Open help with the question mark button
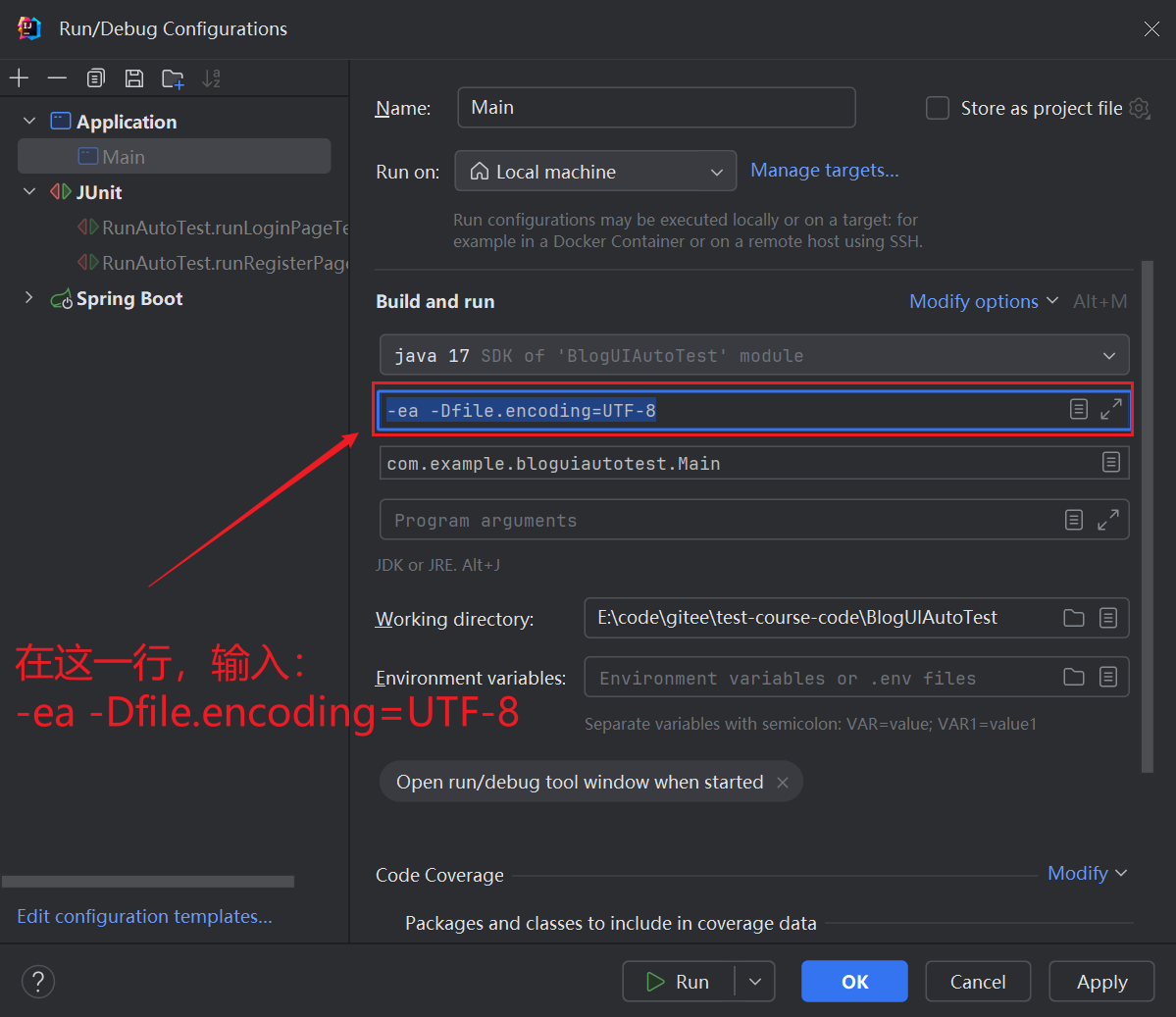This screenshot has height=1017, width=1176. point(38,981)
